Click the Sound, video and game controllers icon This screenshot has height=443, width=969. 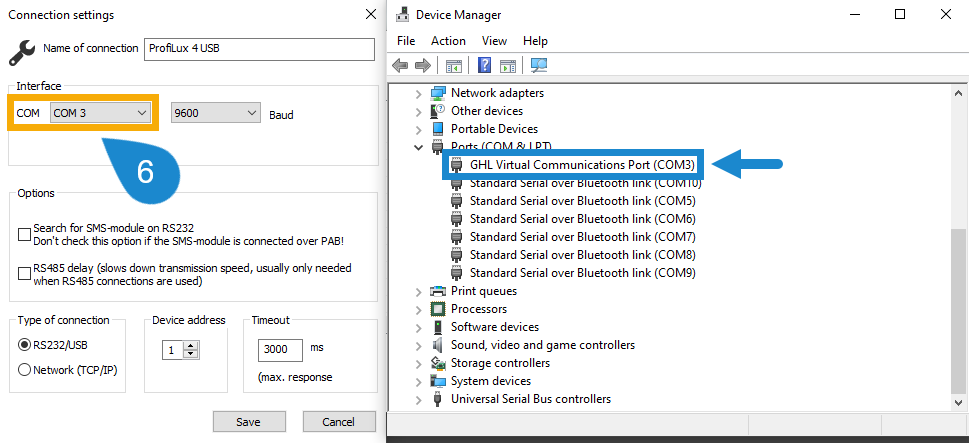pyautogui.click(x=438, y=345)
